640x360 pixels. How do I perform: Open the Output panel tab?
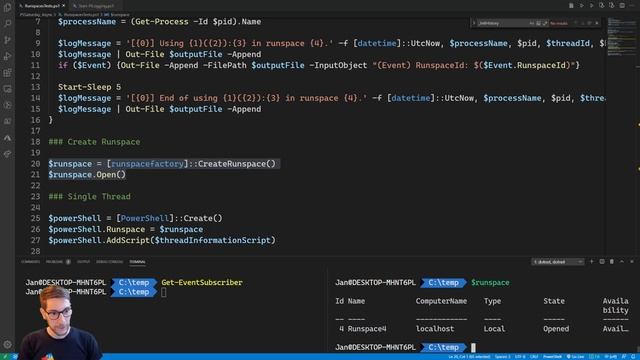[x=83, y=262]
